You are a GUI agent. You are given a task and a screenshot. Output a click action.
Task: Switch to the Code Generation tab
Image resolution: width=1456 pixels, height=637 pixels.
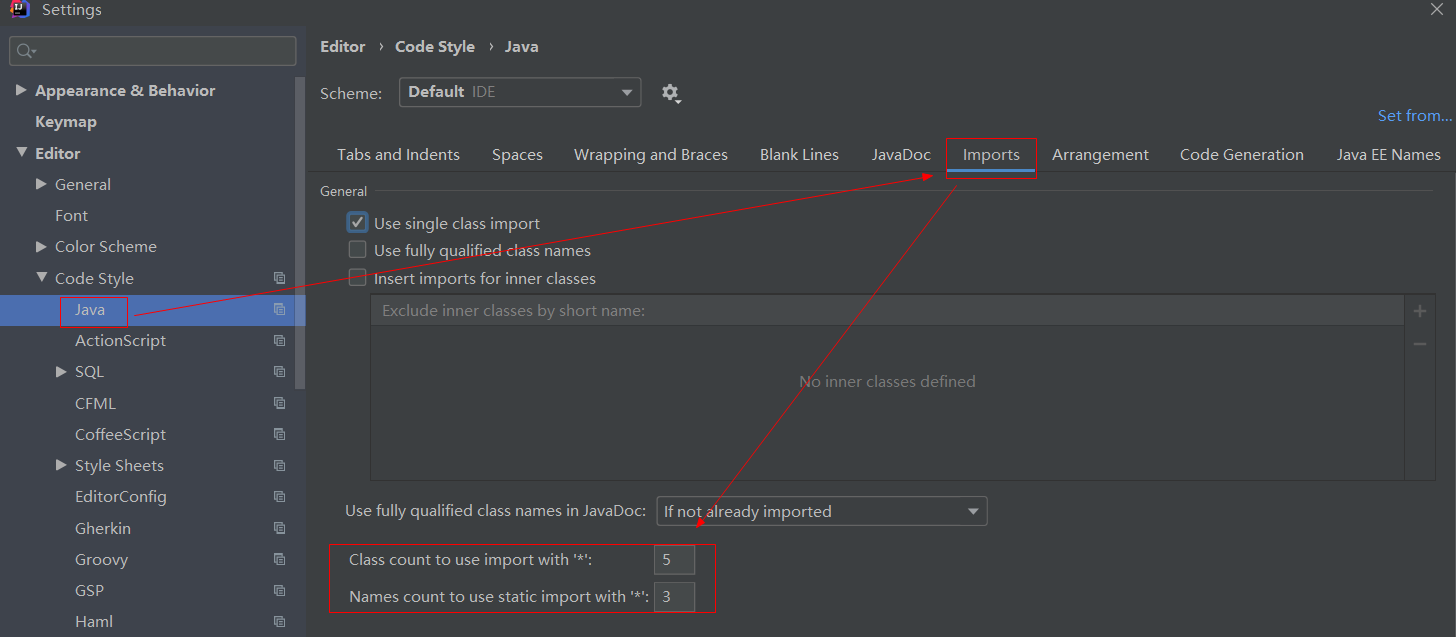pyautogui.click(x=1242, y=155)
